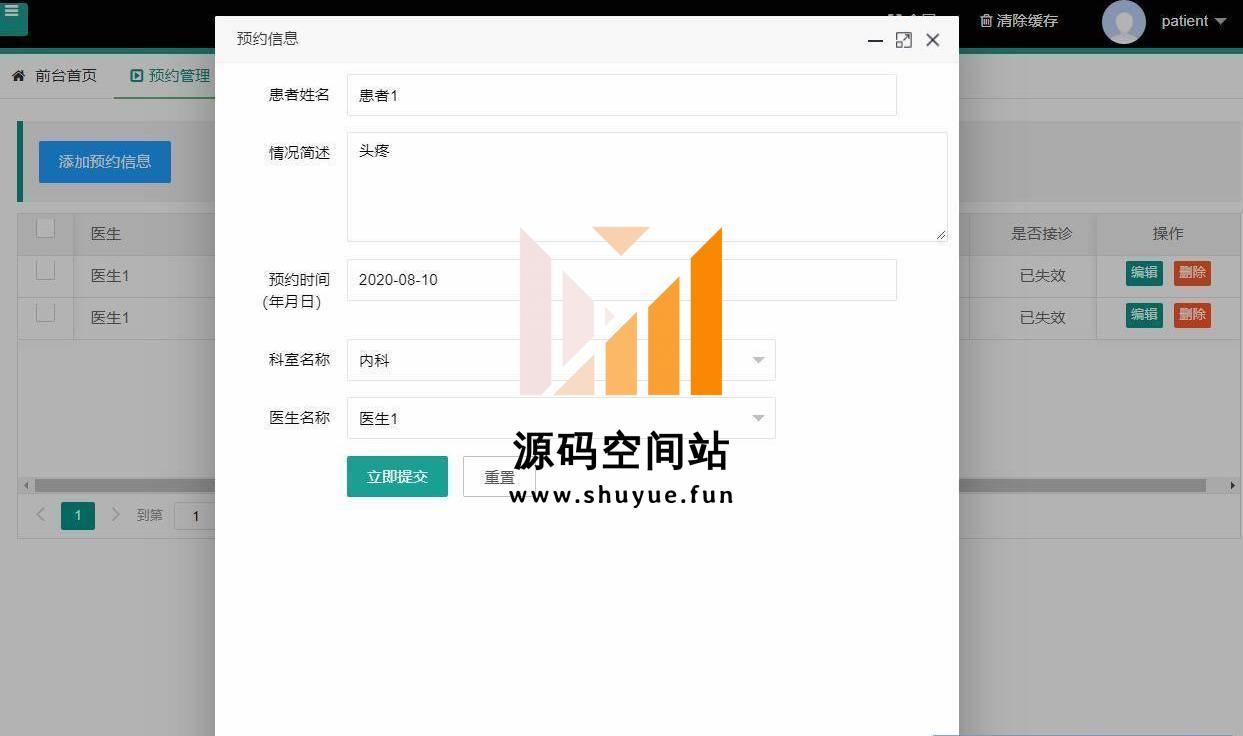Close the 预约信息 dialog
This screenshot has height=736, width=1243.
pyautogui.click(x=933, y=40)
